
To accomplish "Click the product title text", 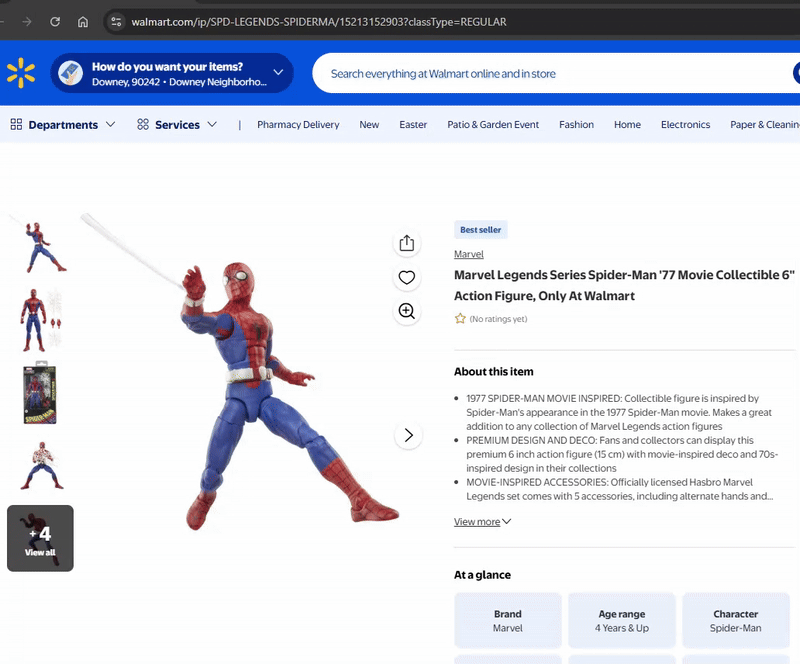I will pos(624,285).
